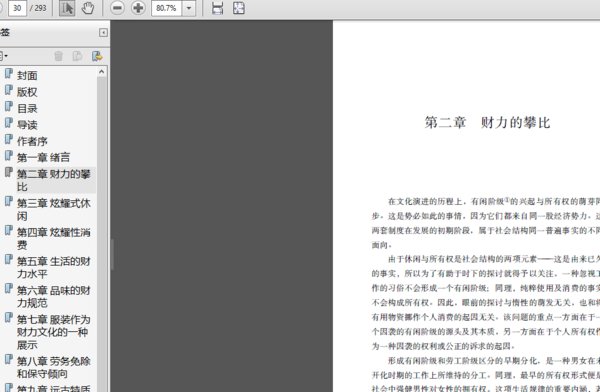Collapse the bookmarks panel
Screen dimensions: 600x392
click(x=103, y=33)
